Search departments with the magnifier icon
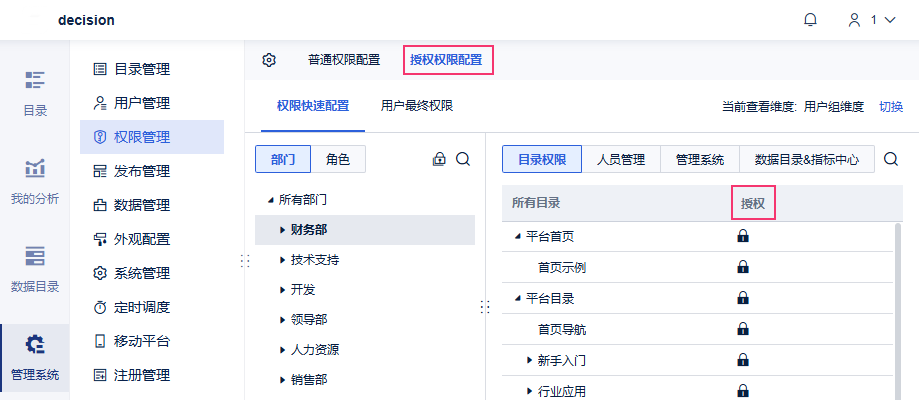 point(463,159)
